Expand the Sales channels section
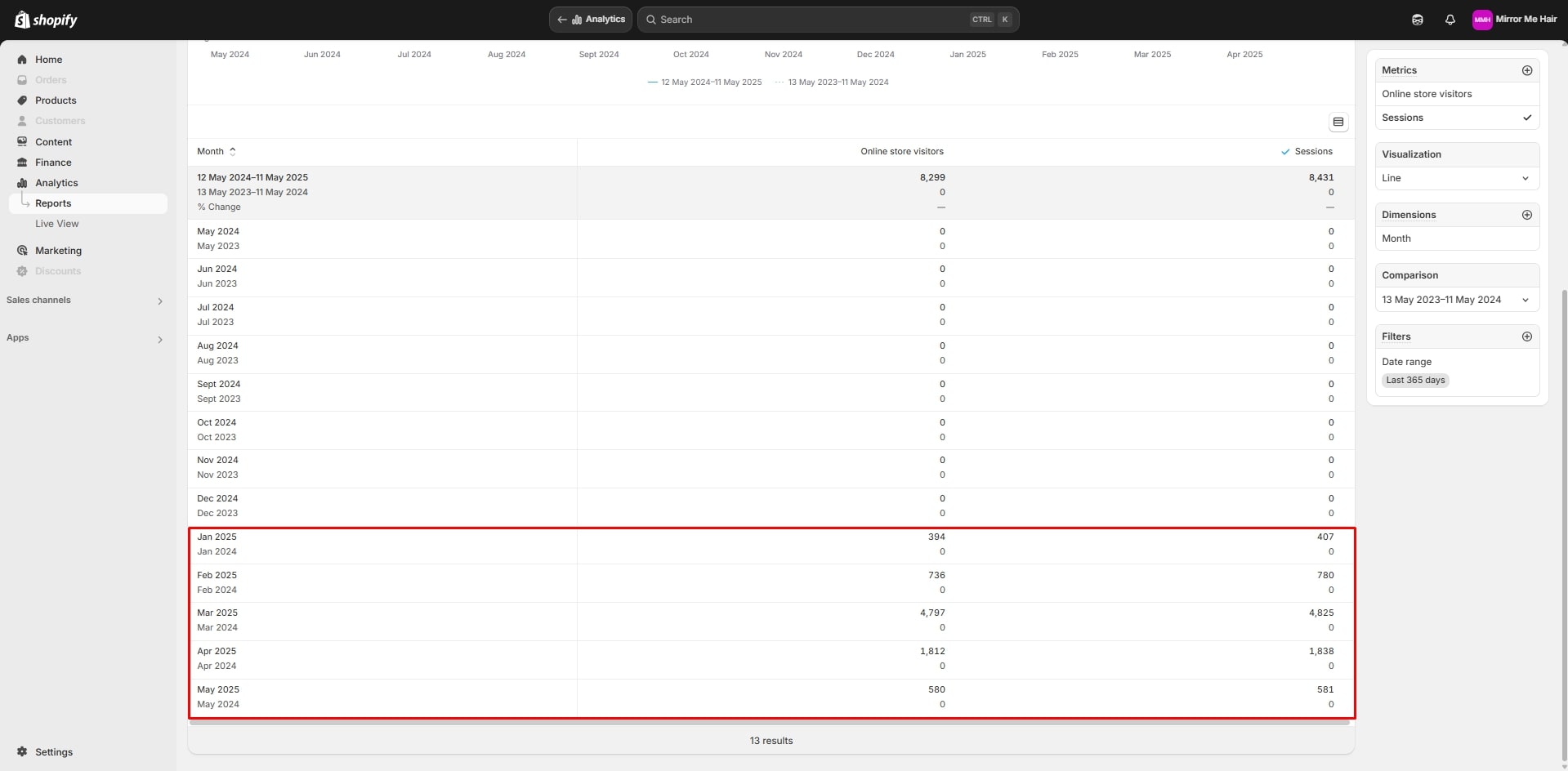Screen dimensions: 1568x771 pyautogui.click(x=159, y=301)
